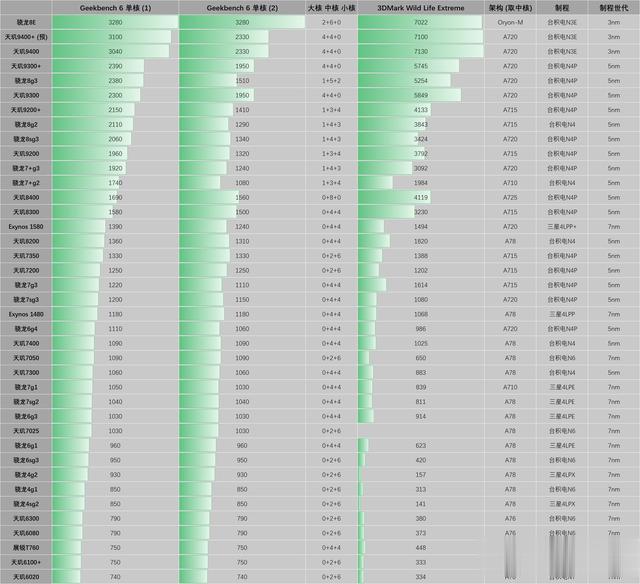Screen dimensions: 640x584
Task: Select the 4119 3DMark score cell
Action: 421,198
